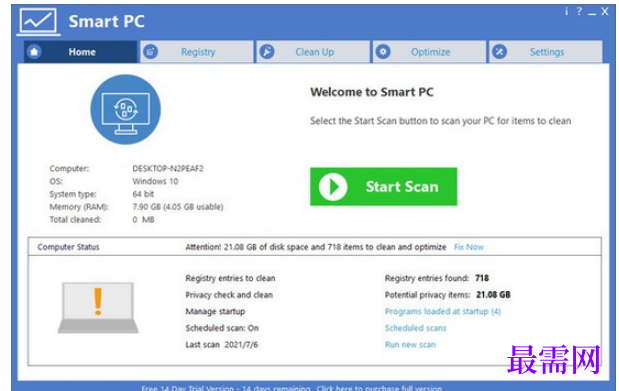The height and width of the screenshot is (391, 619).
Task: Click the 'Computer Status' header text
Action: click(x=68, y=247)
